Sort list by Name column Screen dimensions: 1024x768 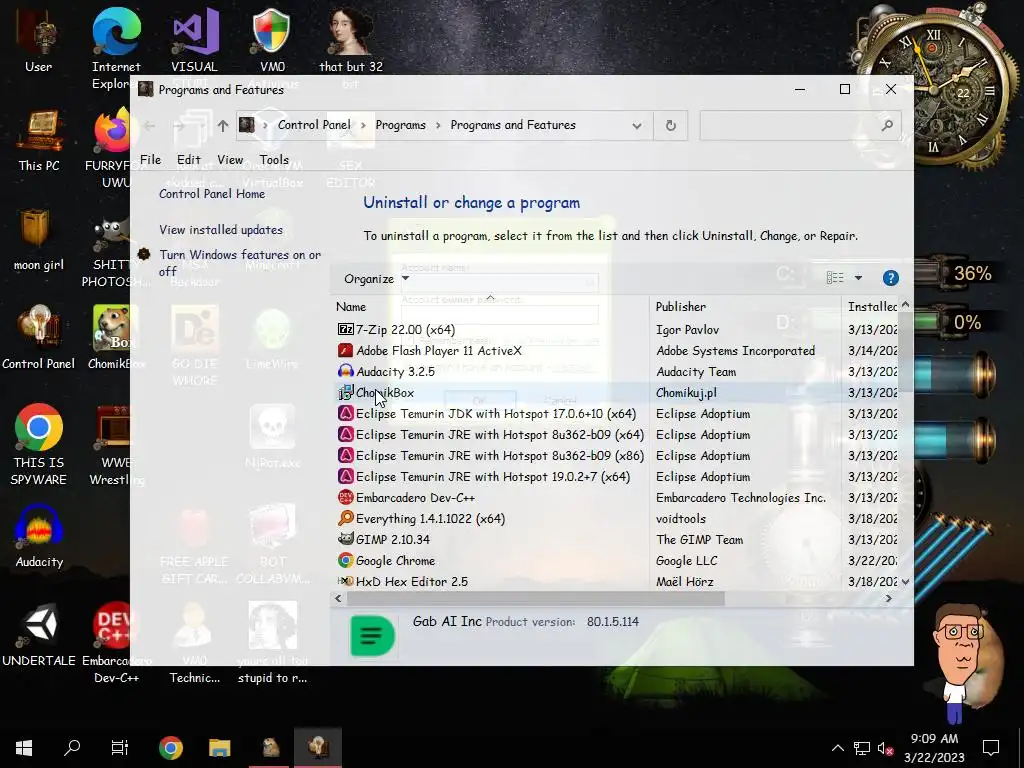[490, 306]
